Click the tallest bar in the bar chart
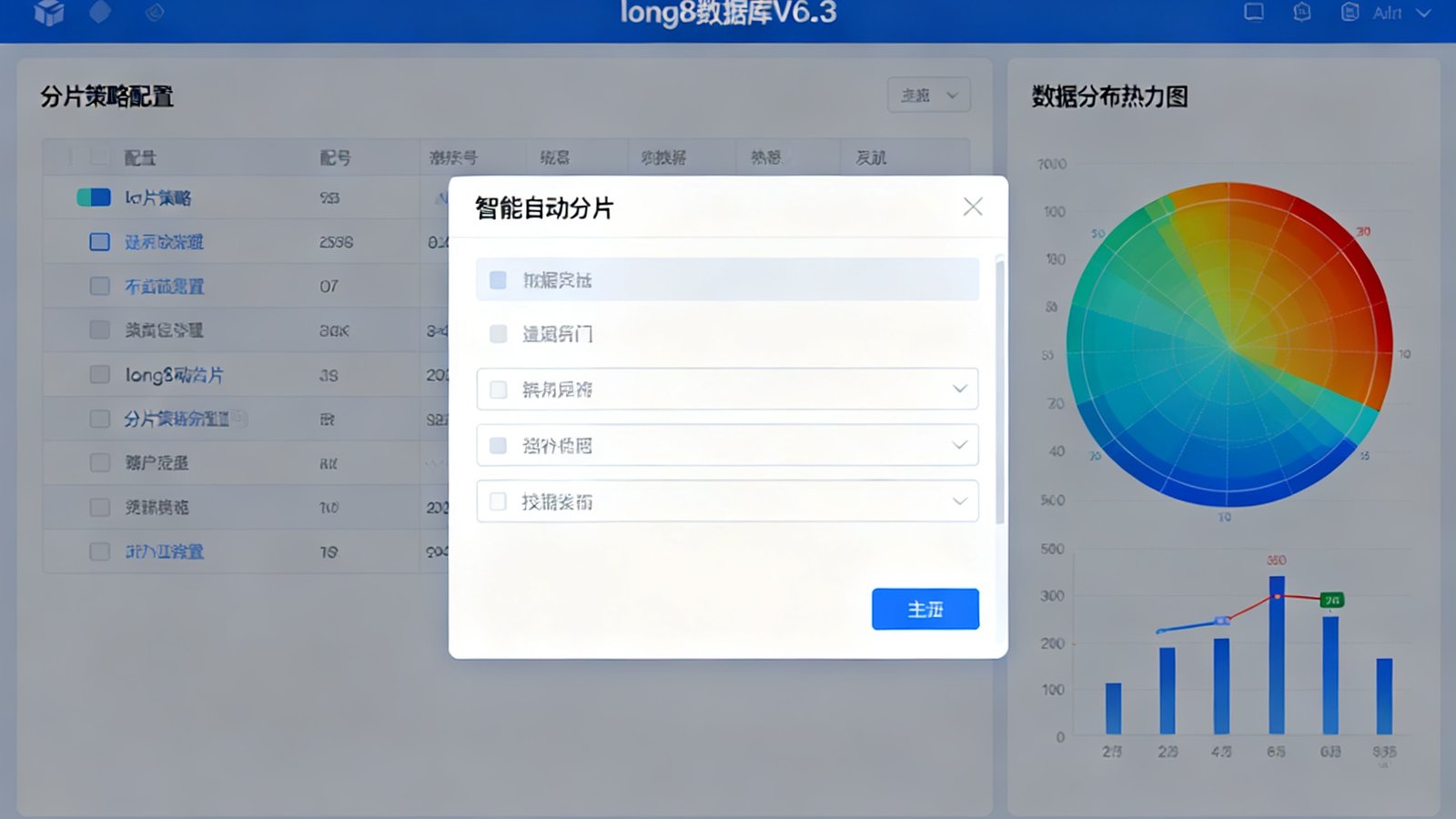 click(x=1277, y=654)
